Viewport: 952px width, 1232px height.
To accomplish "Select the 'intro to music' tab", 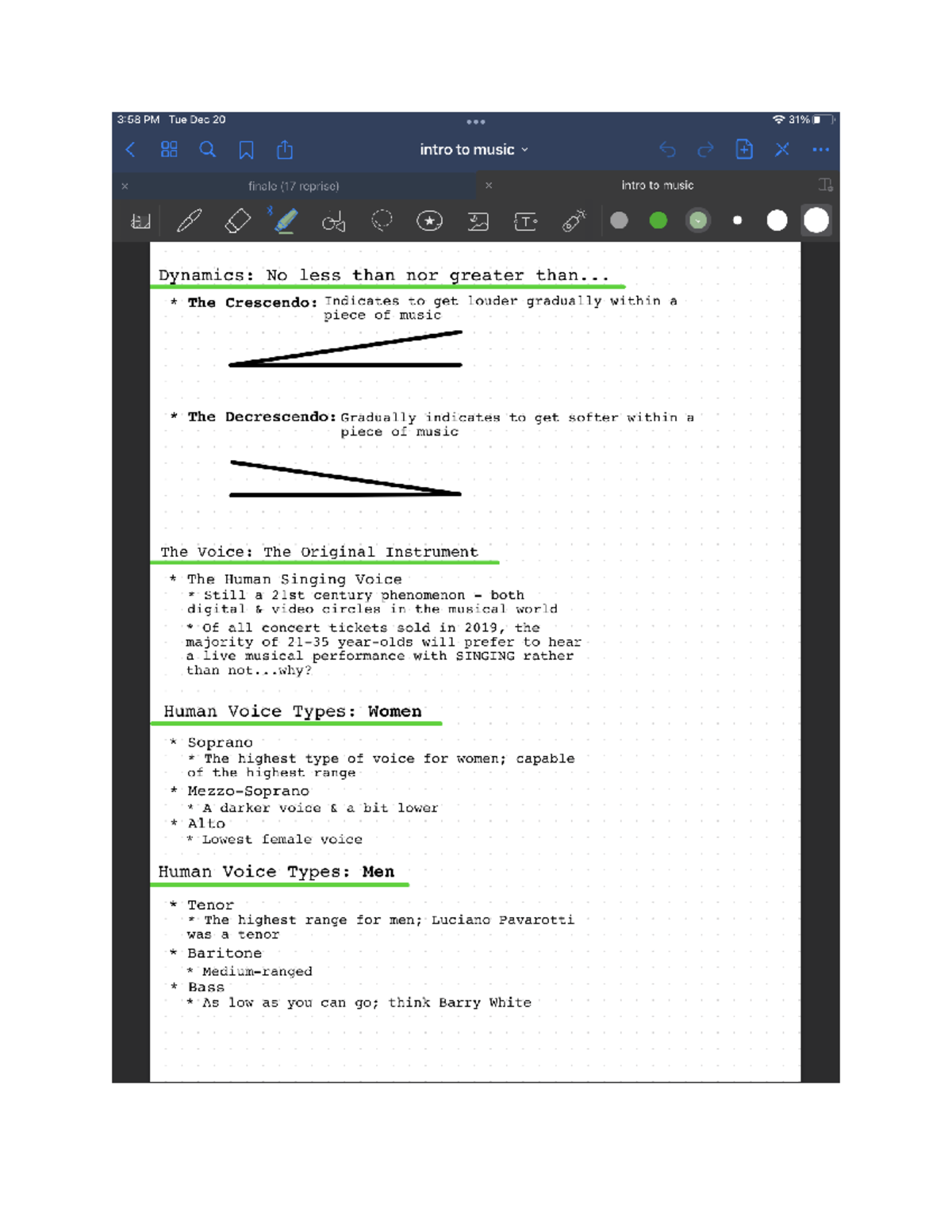I will tap(657, 185).
